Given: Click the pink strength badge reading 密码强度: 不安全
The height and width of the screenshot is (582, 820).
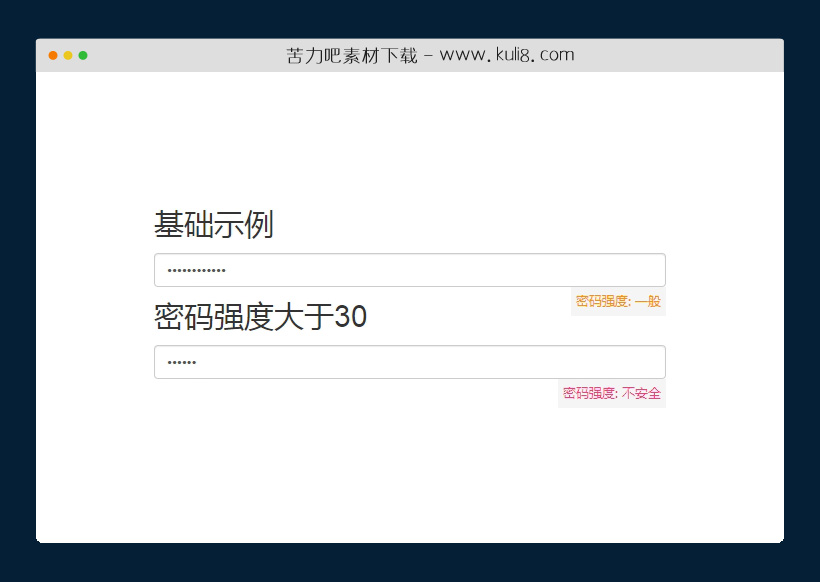Looking at the screenshot, I should (610, 394).
